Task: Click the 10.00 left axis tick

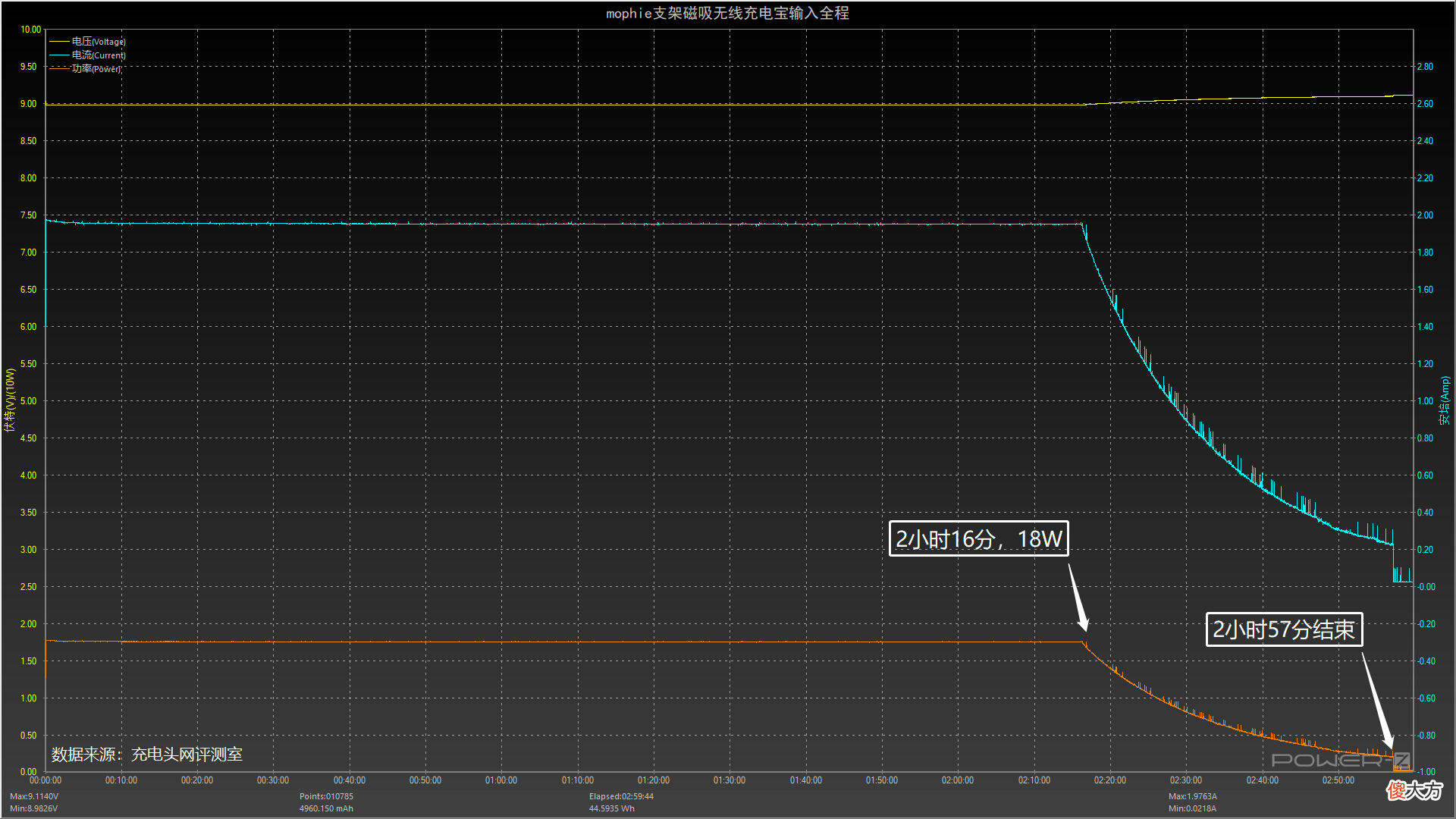Action: (31, 30)
